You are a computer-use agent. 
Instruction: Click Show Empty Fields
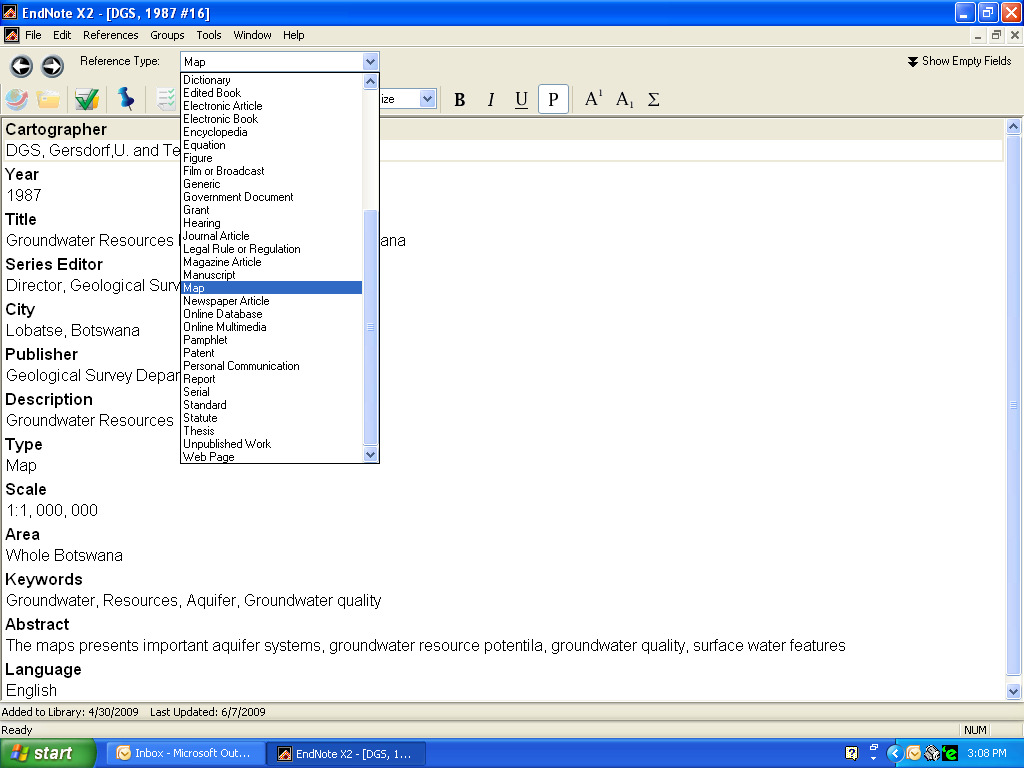(x=959, y=61)
